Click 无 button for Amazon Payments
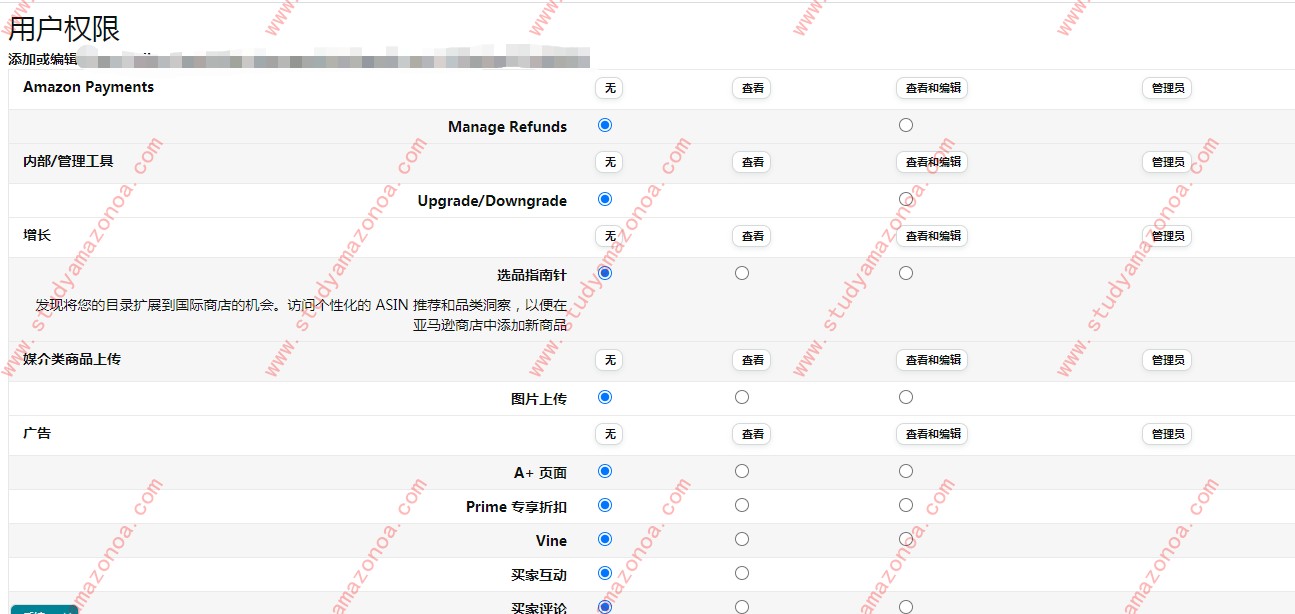 [608, 88]
